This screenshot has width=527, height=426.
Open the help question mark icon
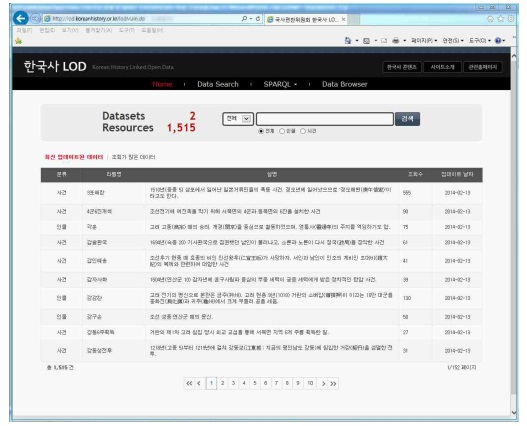pos(498,41)
